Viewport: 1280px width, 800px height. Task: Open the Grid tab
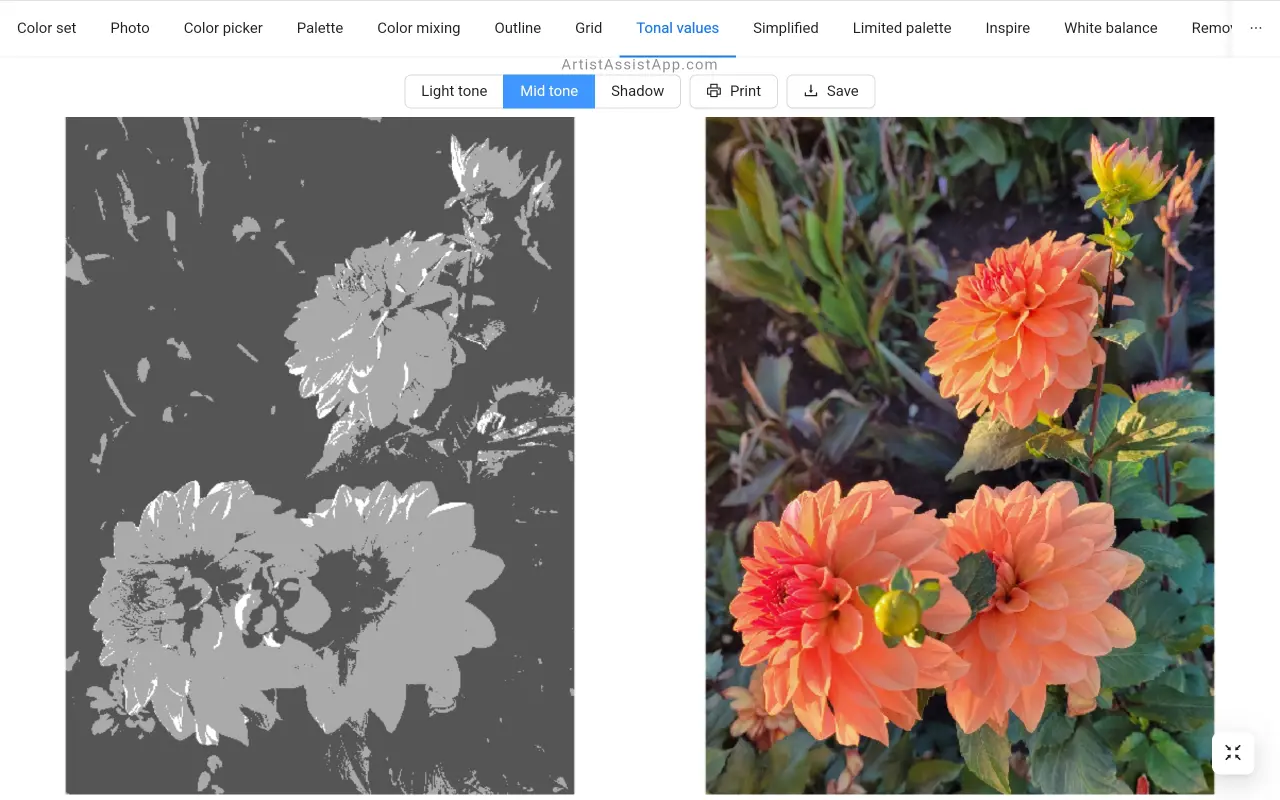point(589,28)
